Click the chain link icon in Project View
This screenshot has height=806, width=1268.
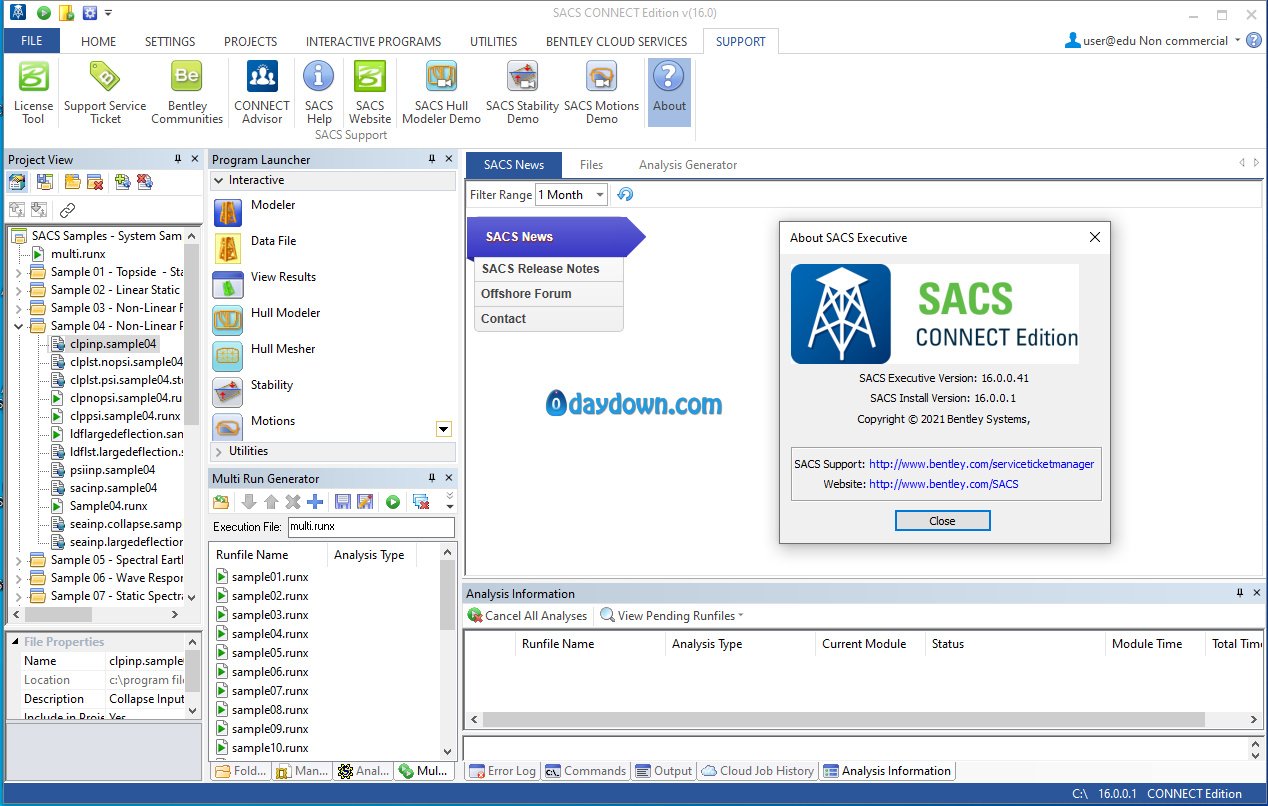pos(67,210)
